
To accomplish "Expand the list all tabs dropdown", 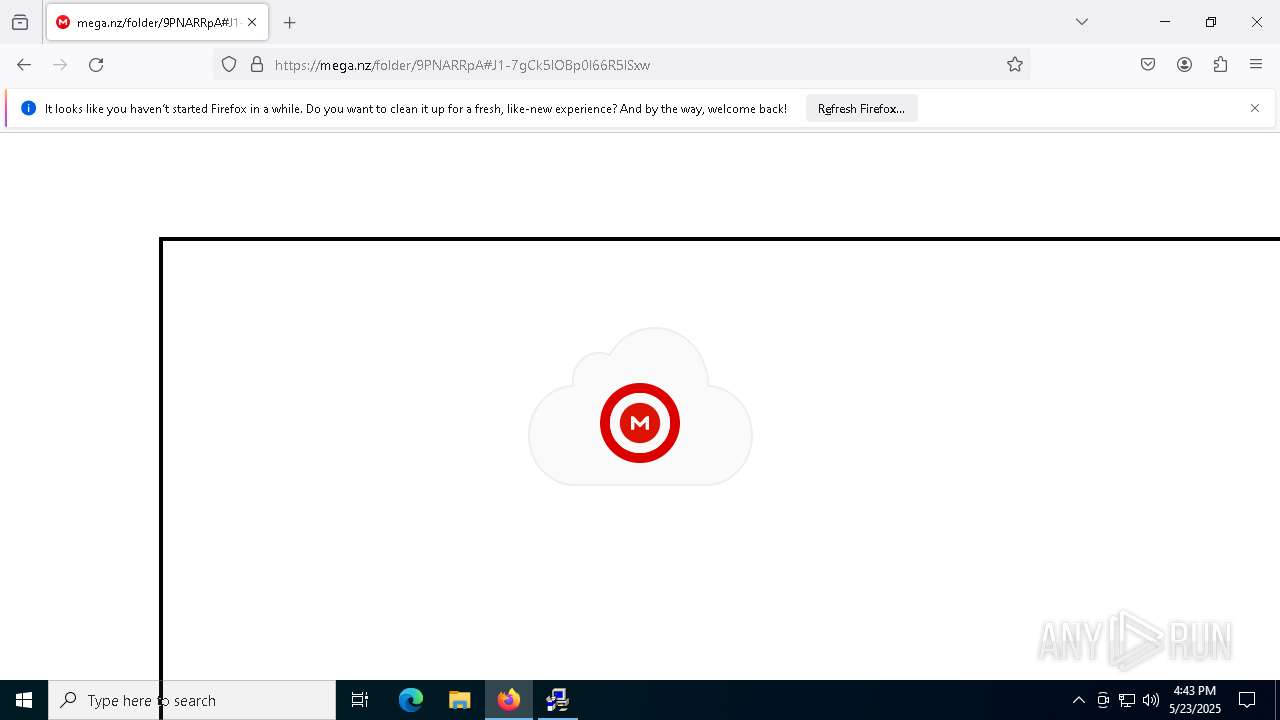I will 1082,22.
